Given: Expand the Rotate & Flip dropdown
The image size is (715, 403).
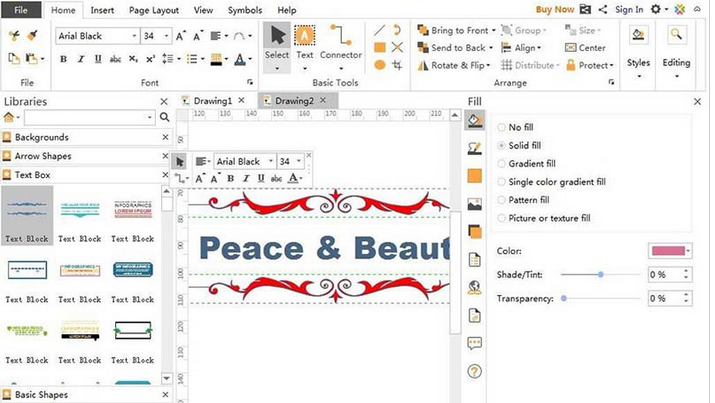Looking at the screenshot, I should (488, 65).
